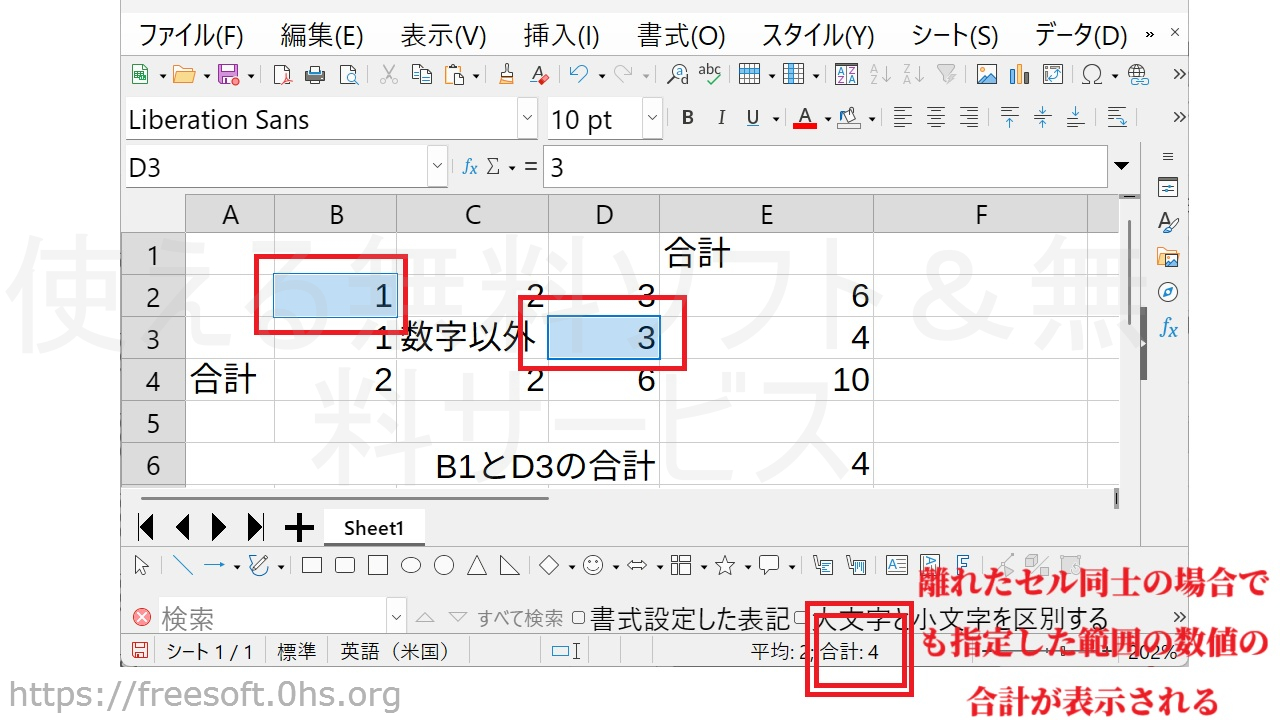Toggle the 大文字と小文字を区別する checkbox

pyautogui.click(x=801, y=618)
